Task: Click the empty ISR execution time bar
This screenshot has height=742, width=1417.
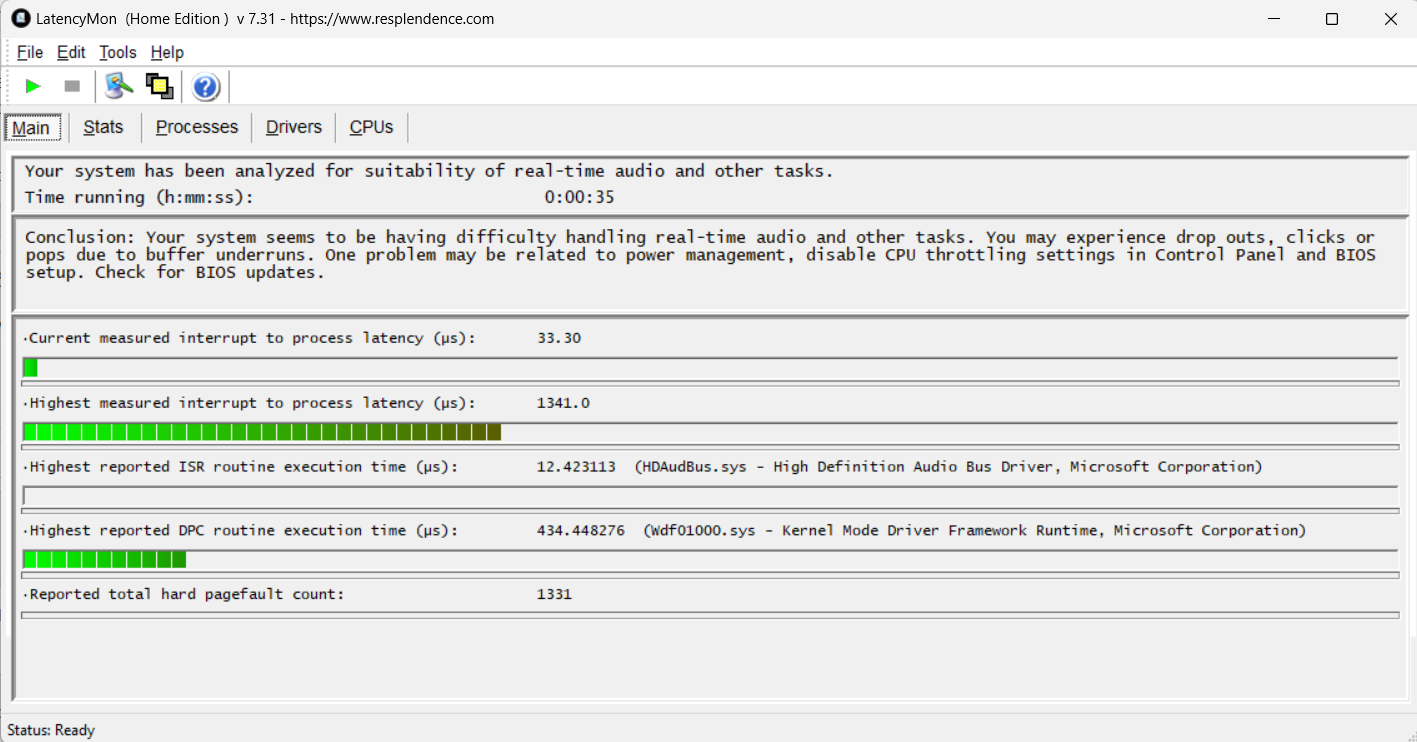Action: pyautogui.click(x=710, y=496)
